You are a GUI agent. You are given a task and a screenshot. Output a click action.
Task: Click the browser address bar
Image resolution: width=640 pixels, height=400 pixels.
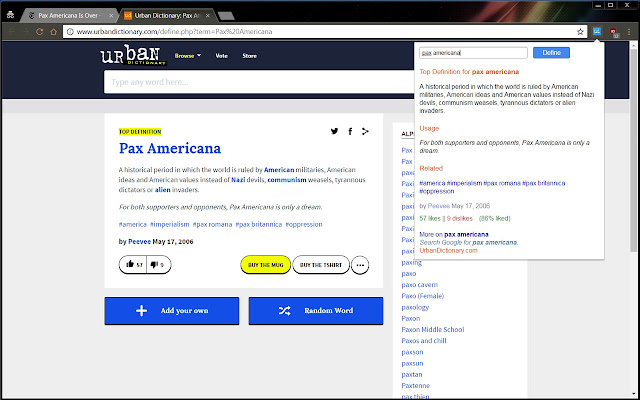pos(324,31)
